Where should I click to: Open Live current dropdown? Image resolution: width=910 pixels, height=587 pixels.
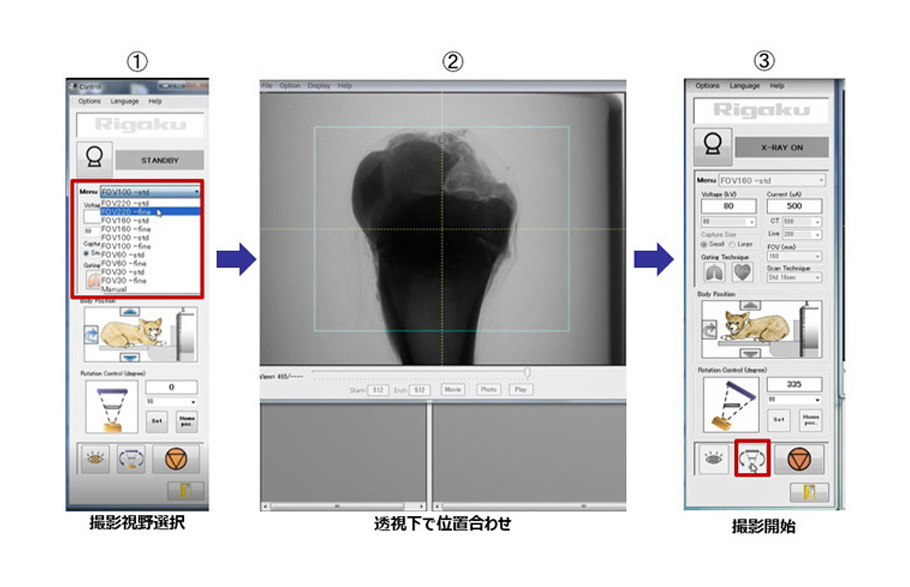pyautogui.click(x=802, y=235)
